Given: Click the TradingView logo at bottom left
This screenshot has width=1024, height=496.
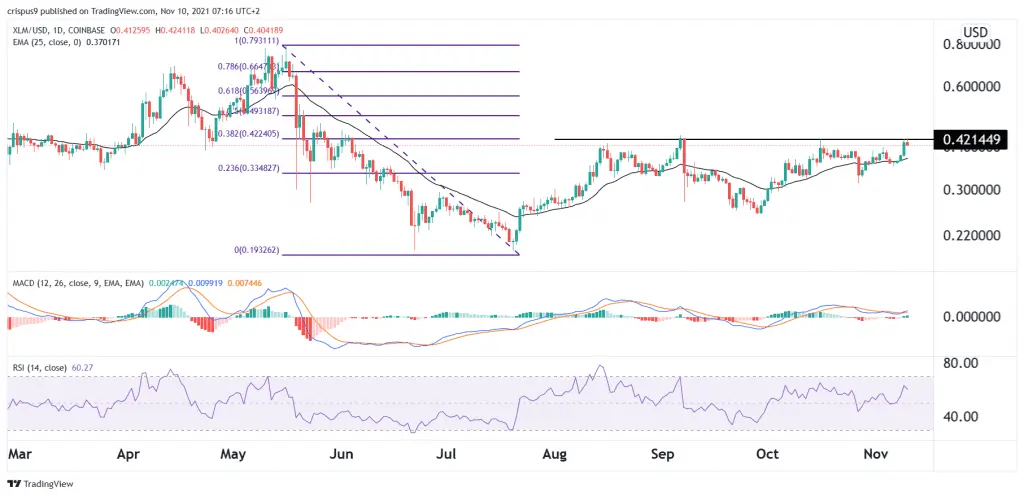Looking at the screenshot, I should coord(40,484).
